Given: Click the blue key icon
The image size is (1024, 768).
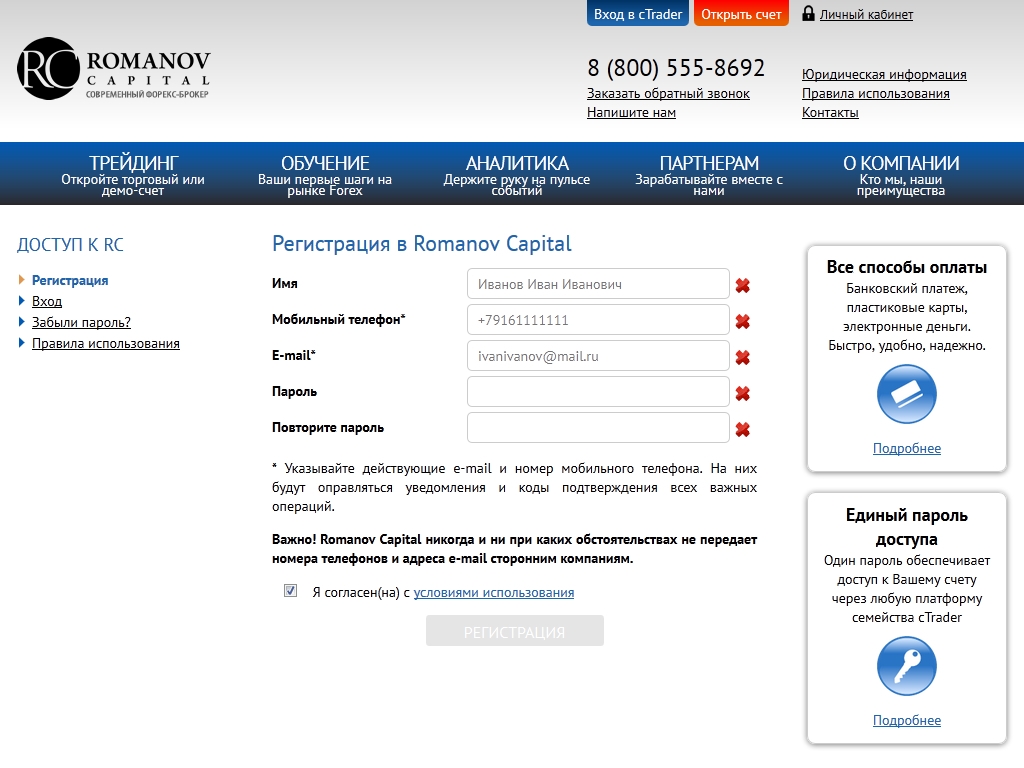Looking at the screenshot, I should click(x=906, y=666).
